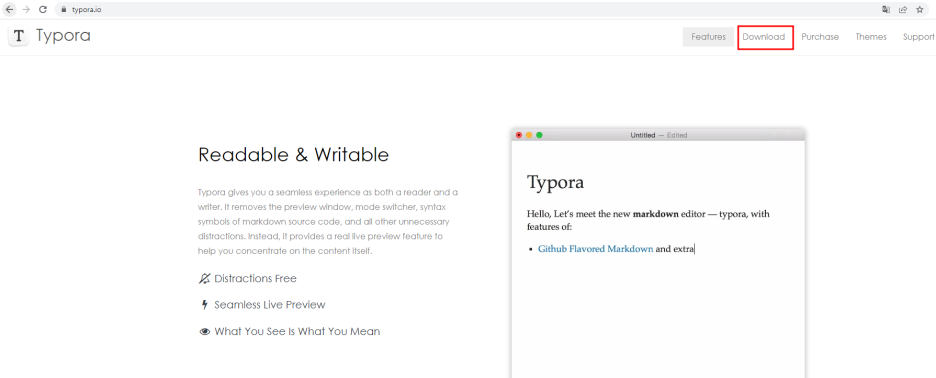Screen dimensions: 936x378
Task: Open the Download nav item
Action: tap(763, 37)
